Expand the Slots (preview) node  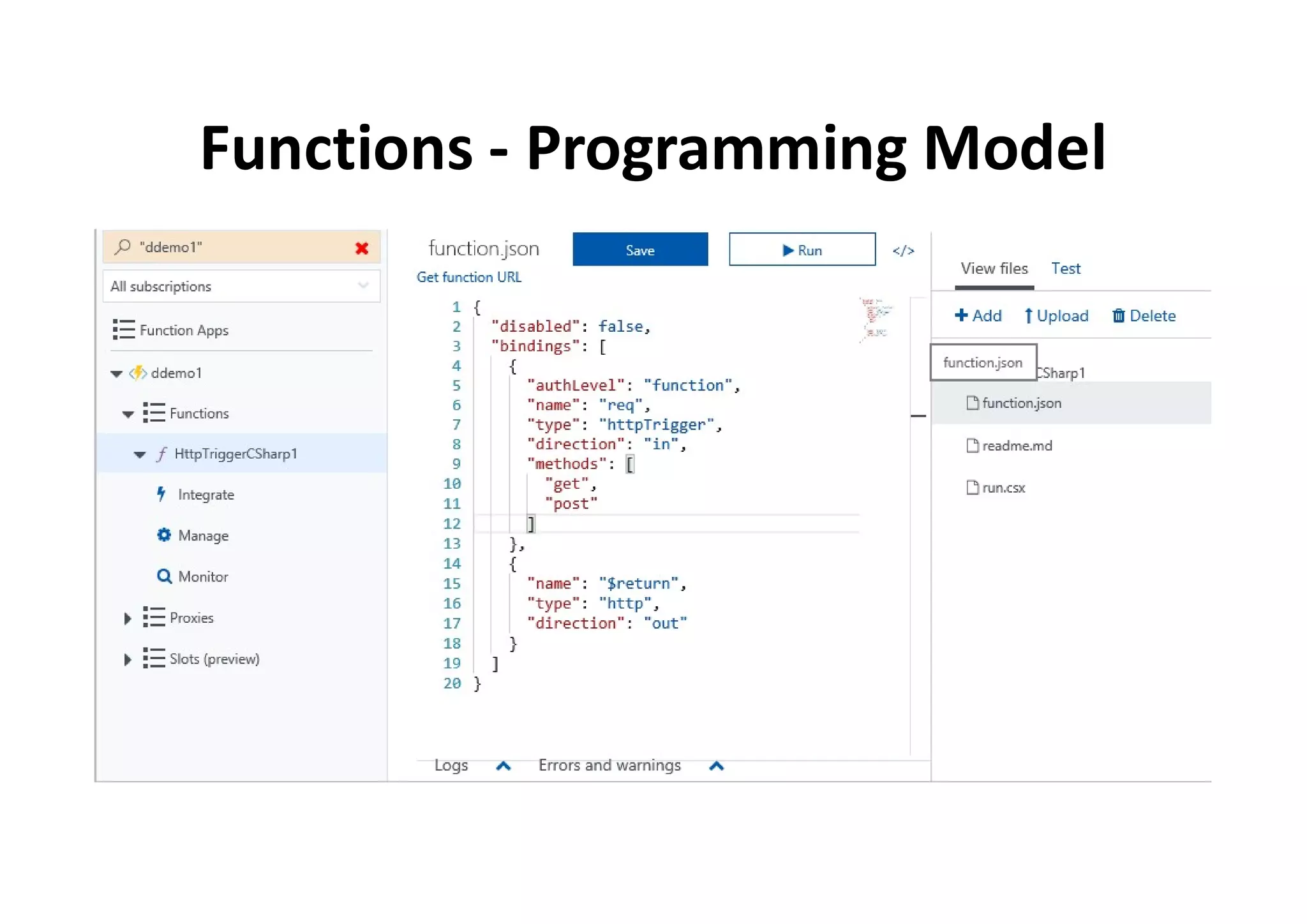128,659
